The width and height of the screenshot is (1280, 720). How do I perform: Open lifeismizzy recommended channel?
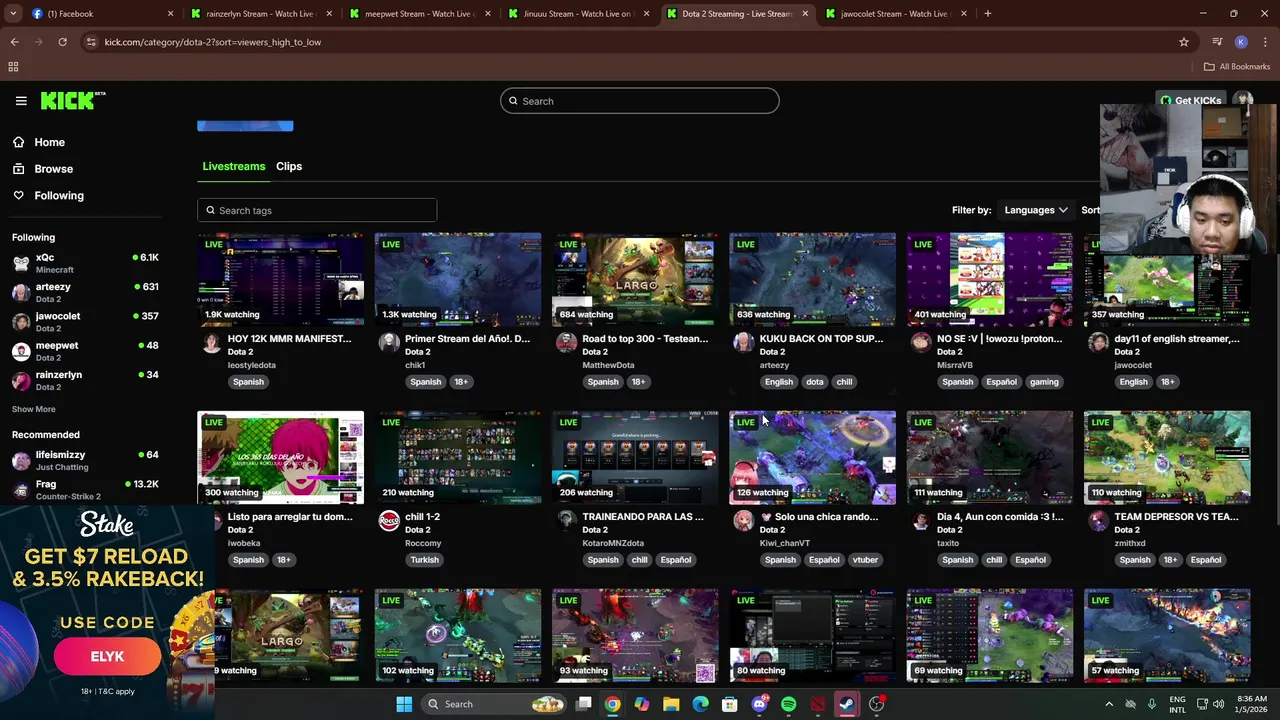pos(85,460)
